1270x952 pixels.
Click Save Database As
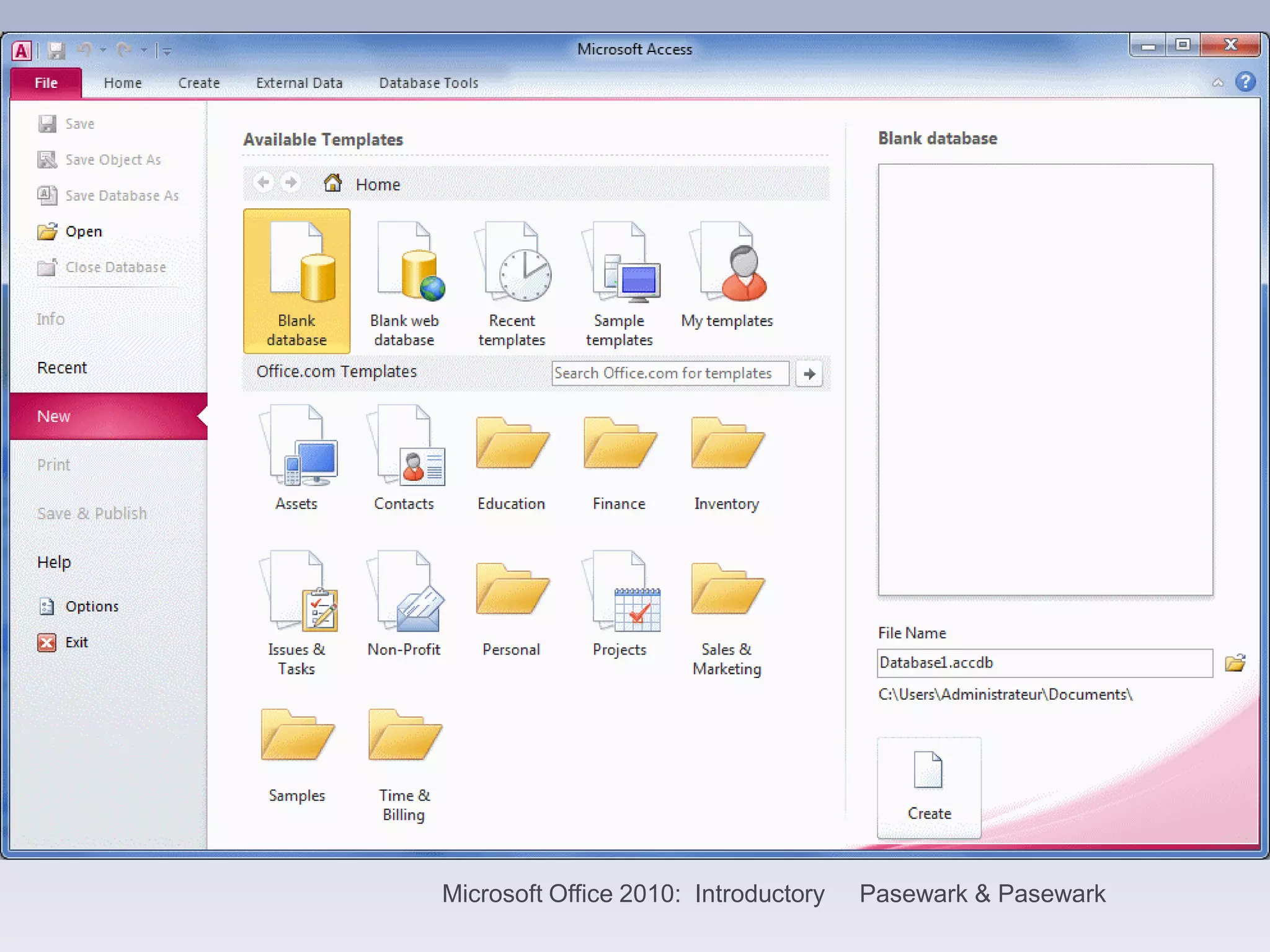pos(109,196)
